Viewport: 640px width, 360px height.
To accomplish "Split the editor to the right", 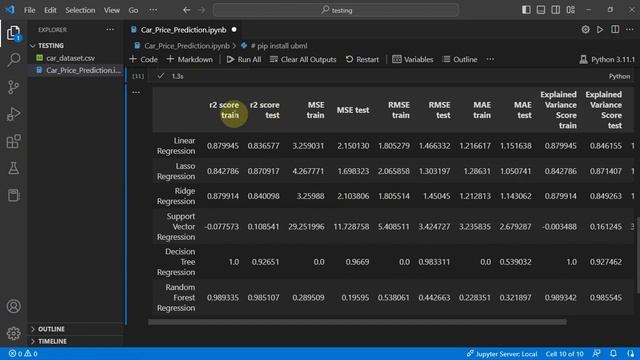I will point(615,29).
